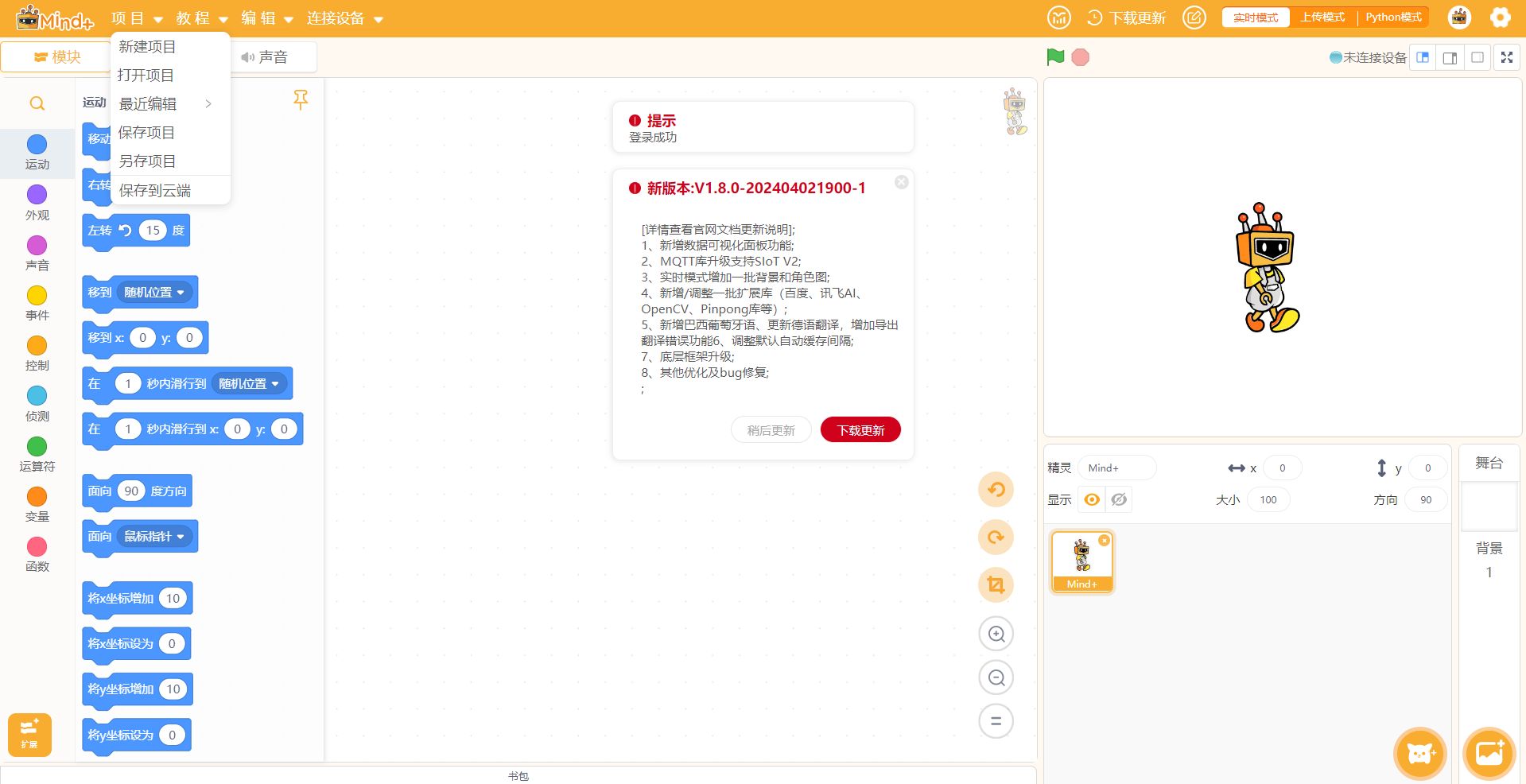Open the 连接设备 dropdown
Screen dimensions: 1526x784
pos(345,18)
